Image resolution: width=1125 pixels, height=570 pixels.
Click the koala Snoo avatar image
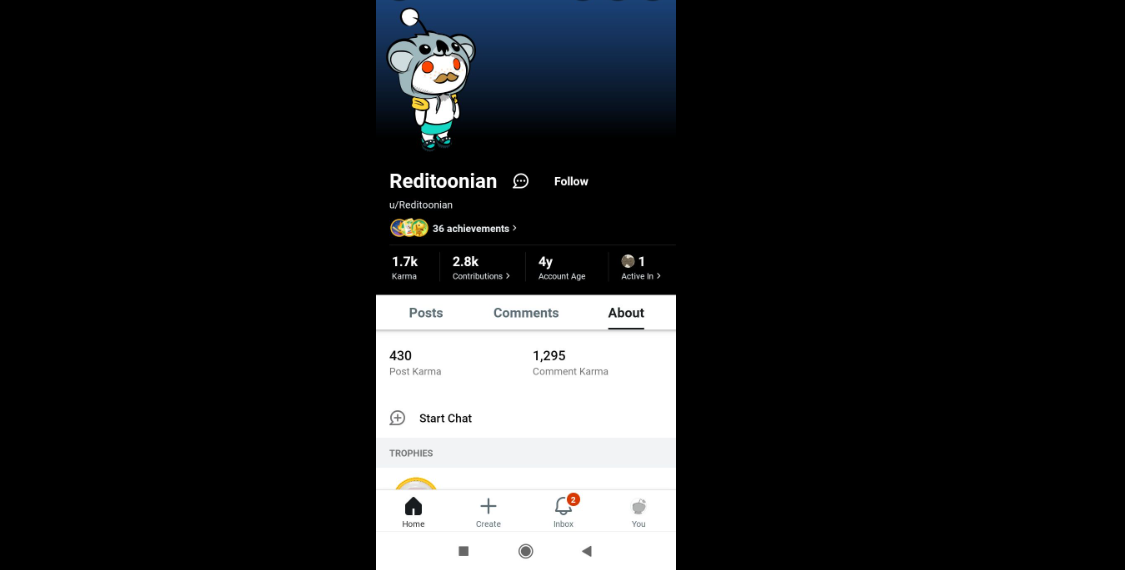(431, 79)
